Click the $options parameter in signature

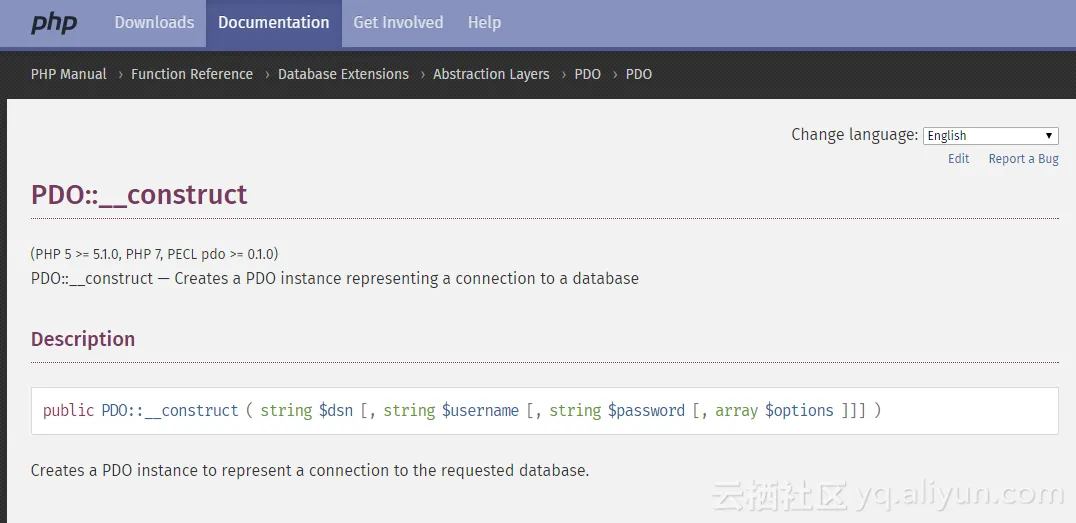click(799, 411)
